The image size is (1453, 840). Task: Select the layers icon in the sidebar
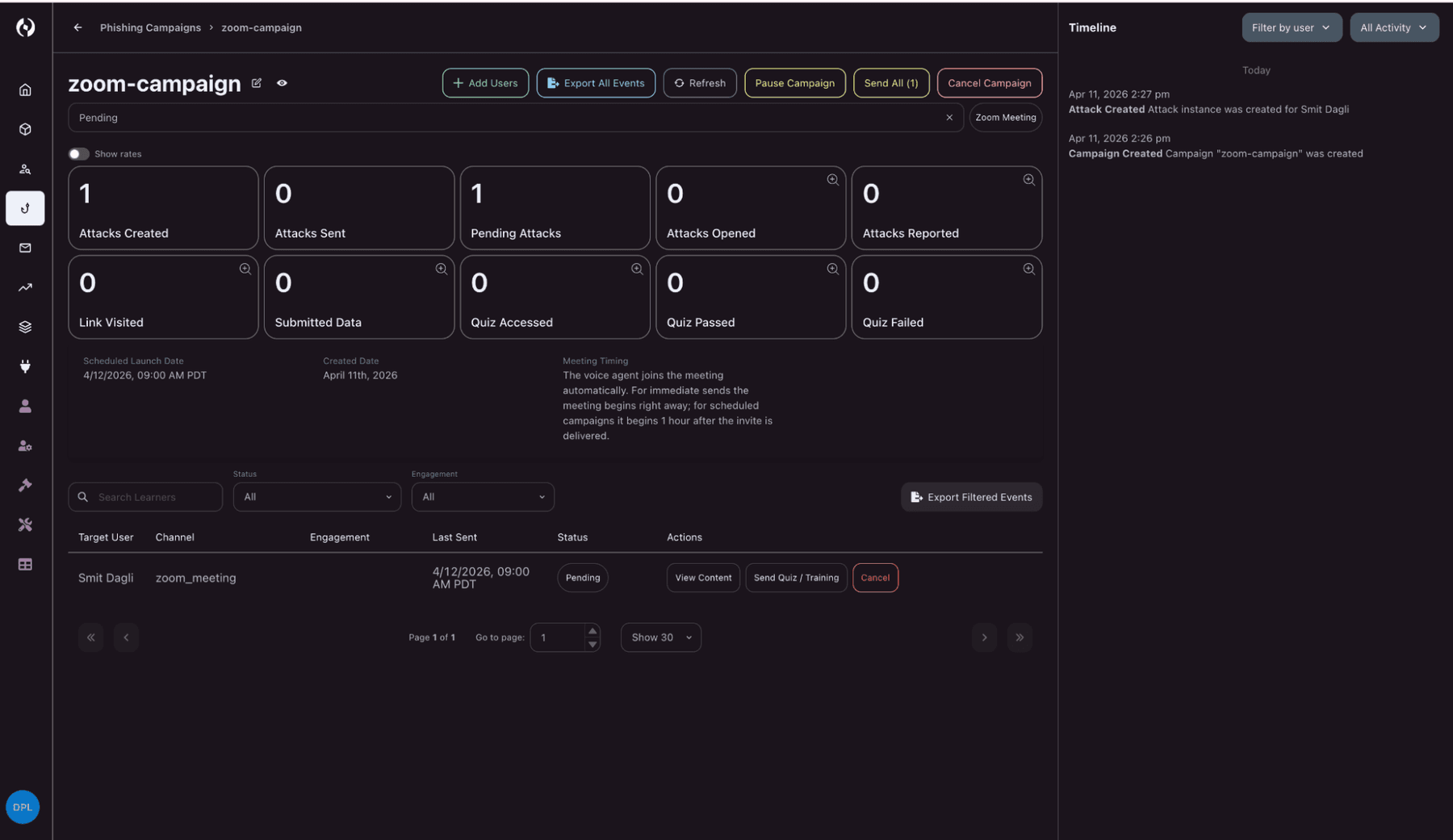click(25, 326)
